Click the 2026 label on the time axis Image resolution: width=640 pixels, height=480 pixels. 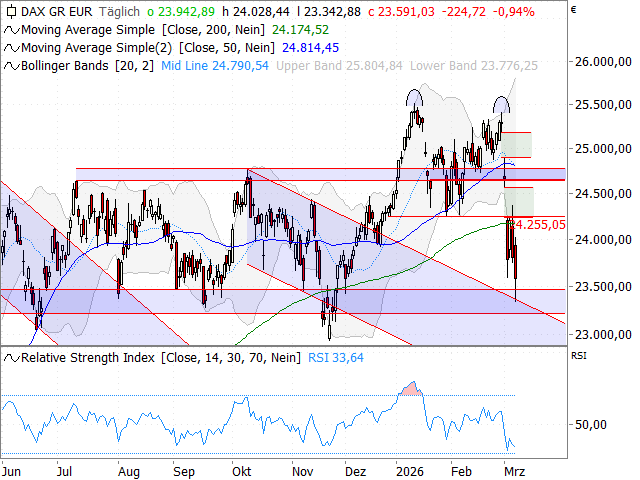pyautogui.click(x=410, y=471)
